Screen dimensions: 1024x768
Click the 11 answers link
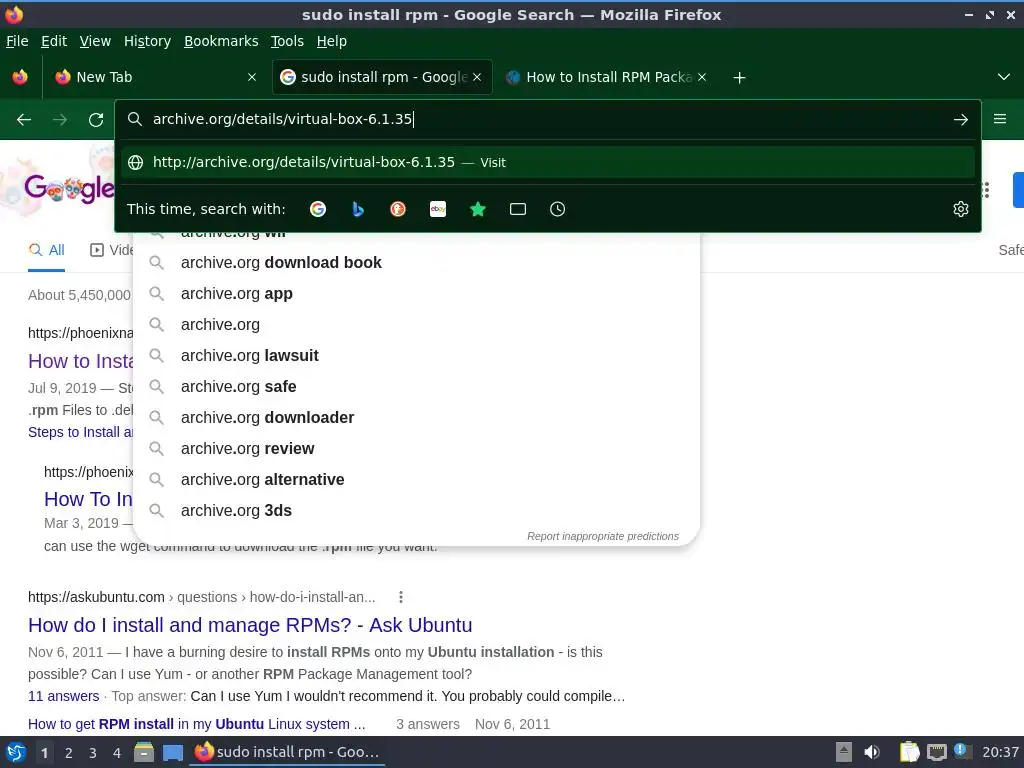(63, 696)
